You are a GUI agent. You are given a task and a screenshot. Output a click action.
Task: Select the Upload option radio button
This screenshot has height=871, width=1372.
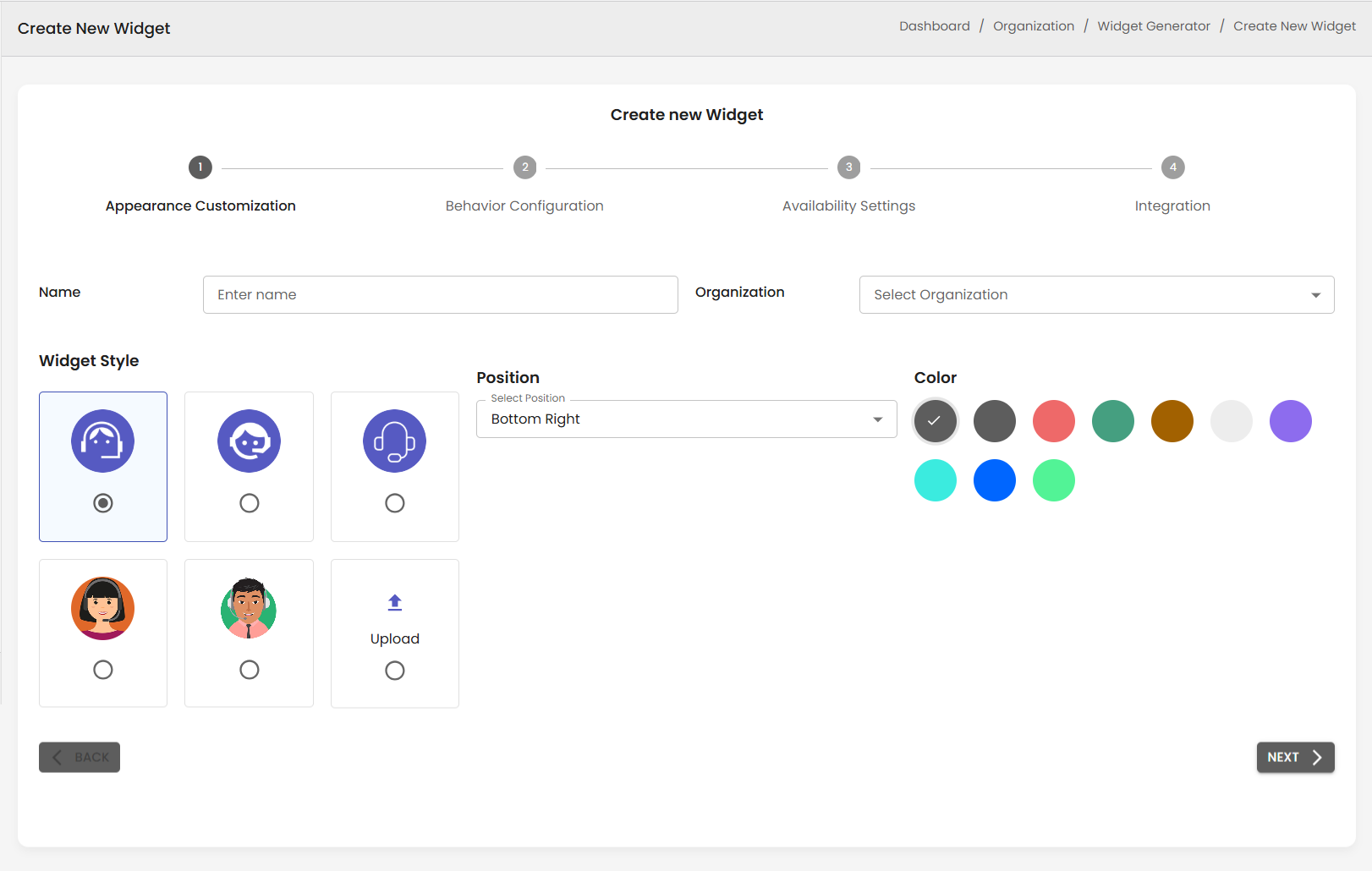394,671
